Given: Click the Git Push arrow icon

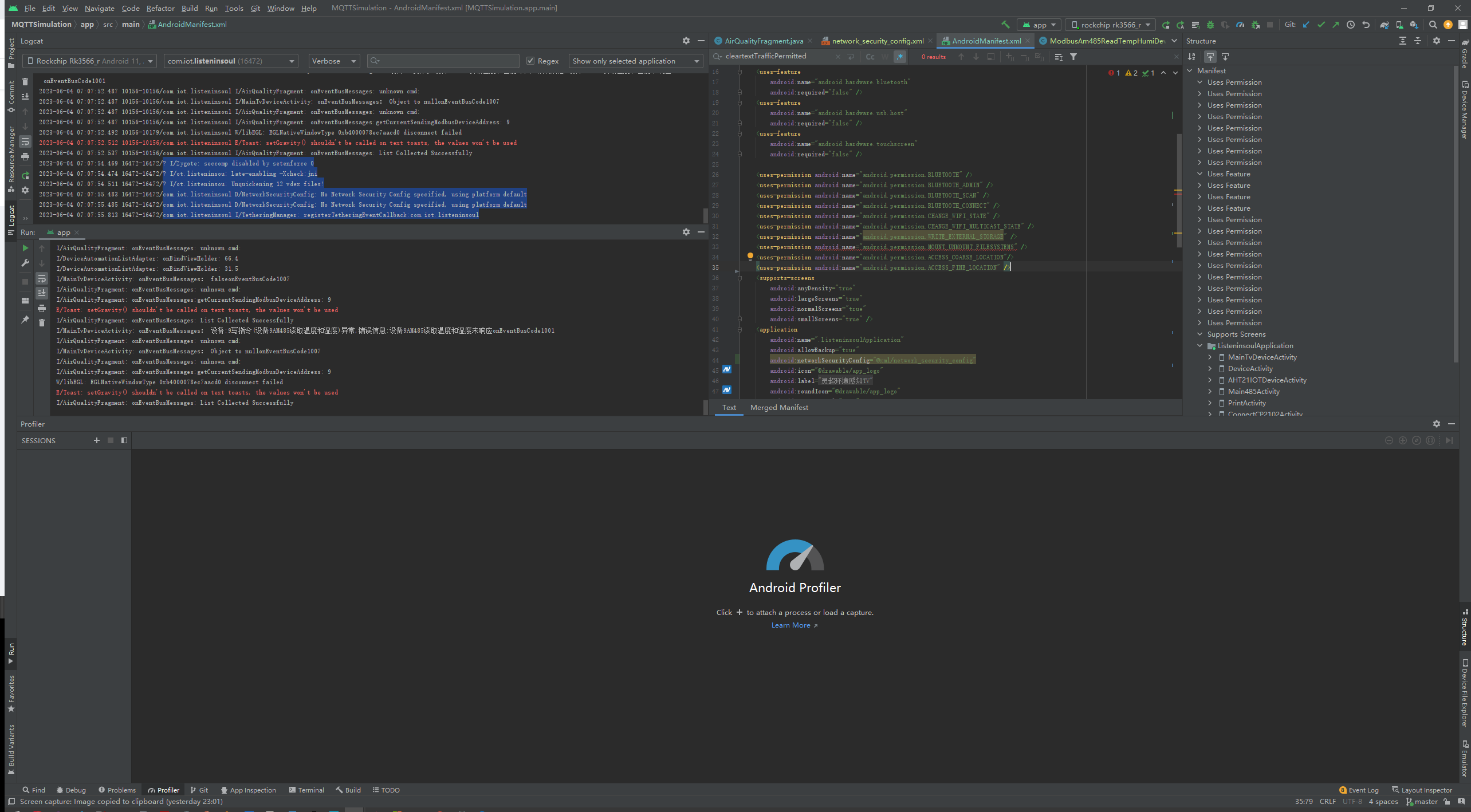Looking at the screenshot, I should point(1336,25).
